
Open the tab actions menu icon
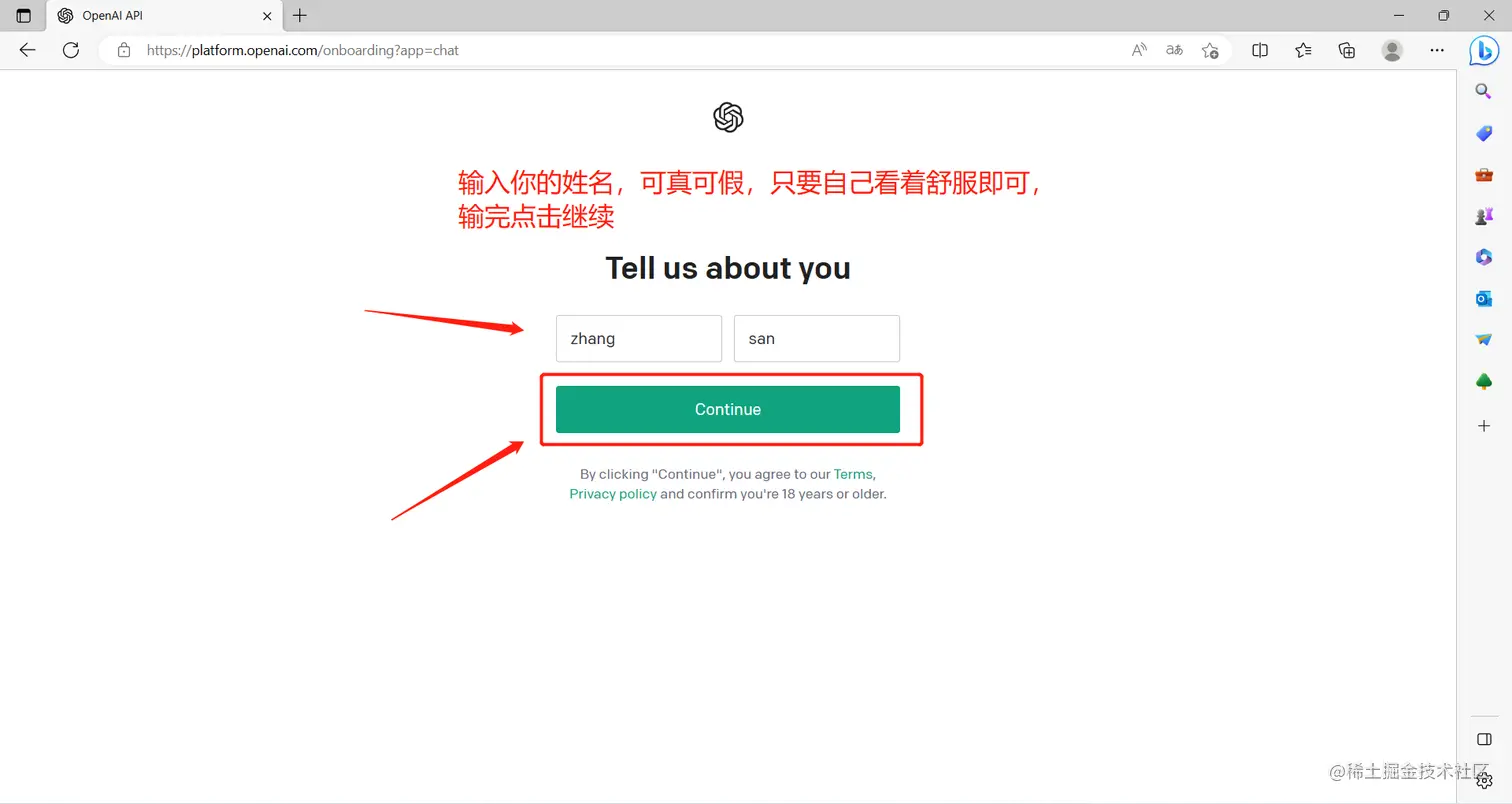pyautogui.click(x=24, y=16)
